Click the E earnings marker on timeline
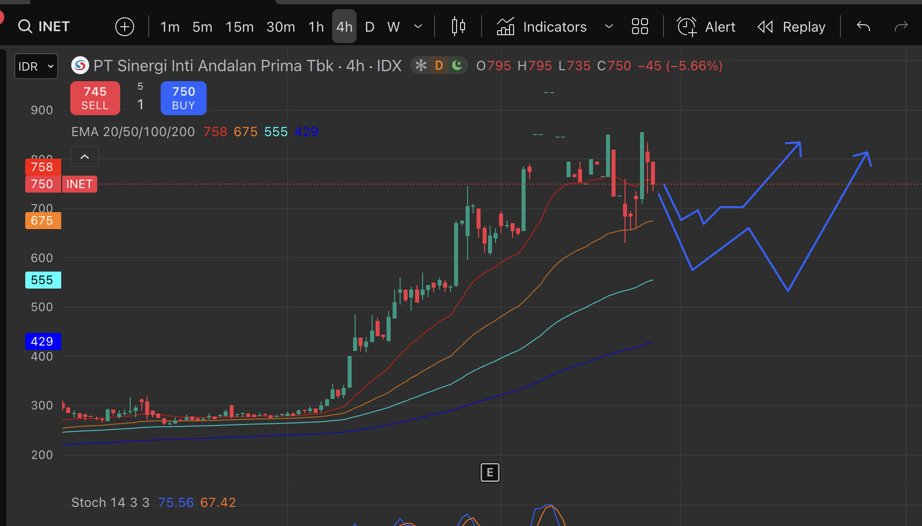Image resolution: width=922 pixels, height=526 pixels. (490, 473)
